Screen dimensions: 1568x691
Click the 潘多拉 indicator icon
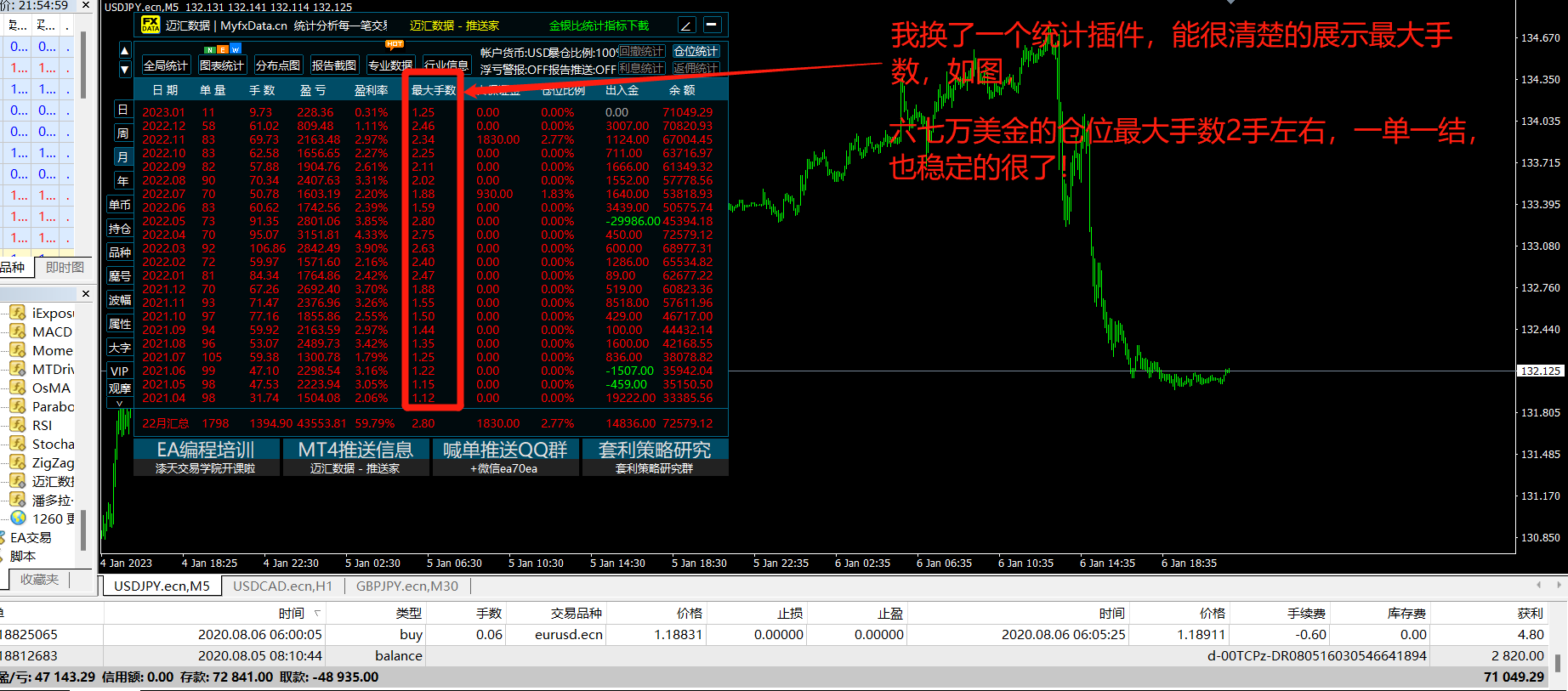[18, 500]
